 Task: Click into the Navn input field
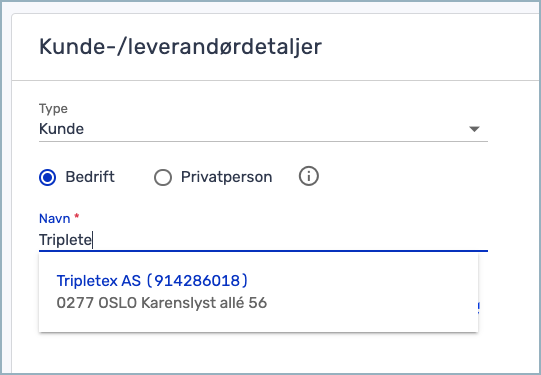[x=263, y=240]
